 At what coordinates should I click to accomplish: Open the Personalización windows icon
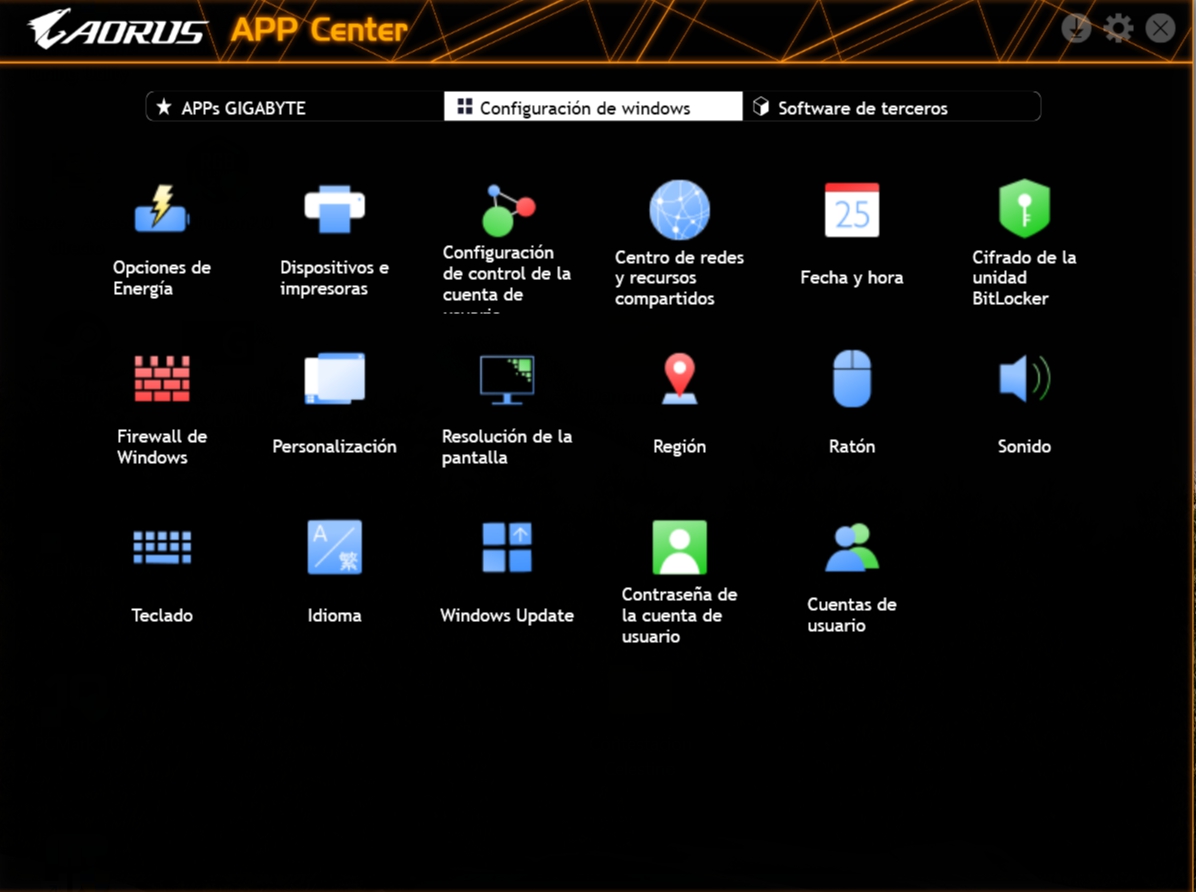(334, 378)
